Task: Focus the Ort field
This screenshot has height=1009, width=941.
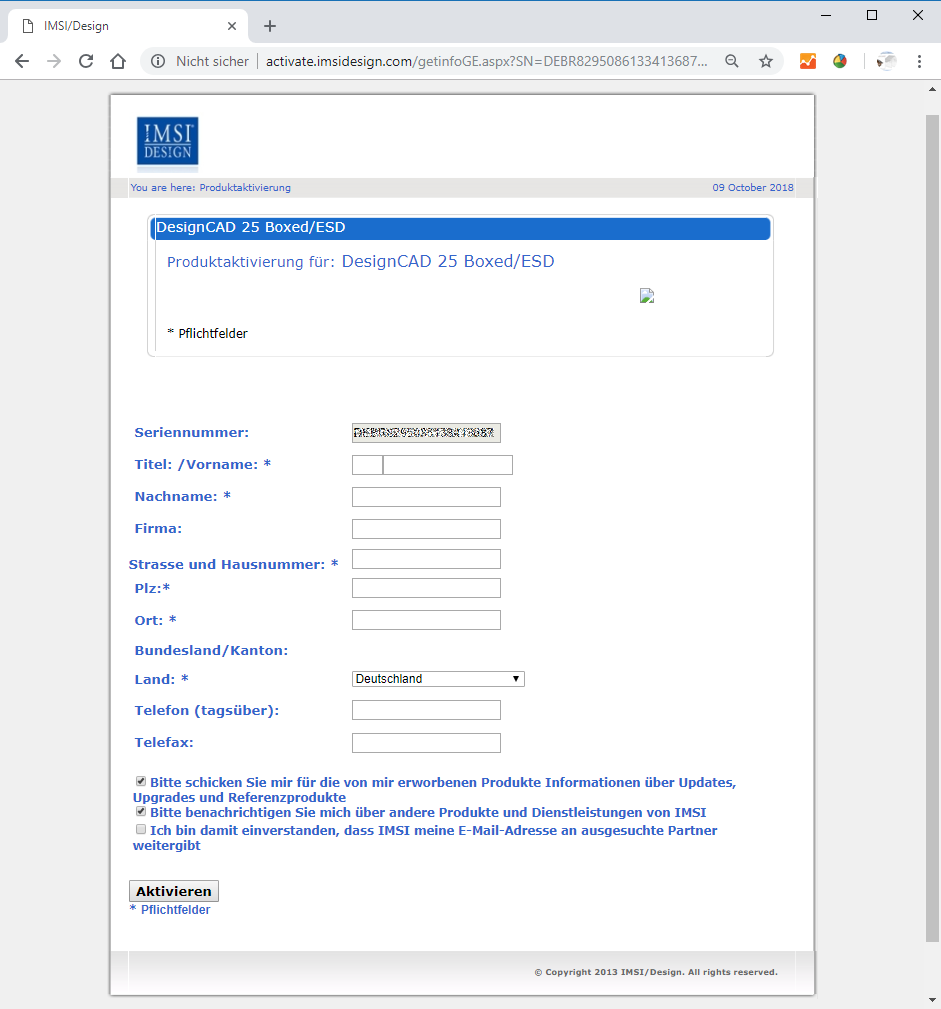Action: (x=426, y=620)
